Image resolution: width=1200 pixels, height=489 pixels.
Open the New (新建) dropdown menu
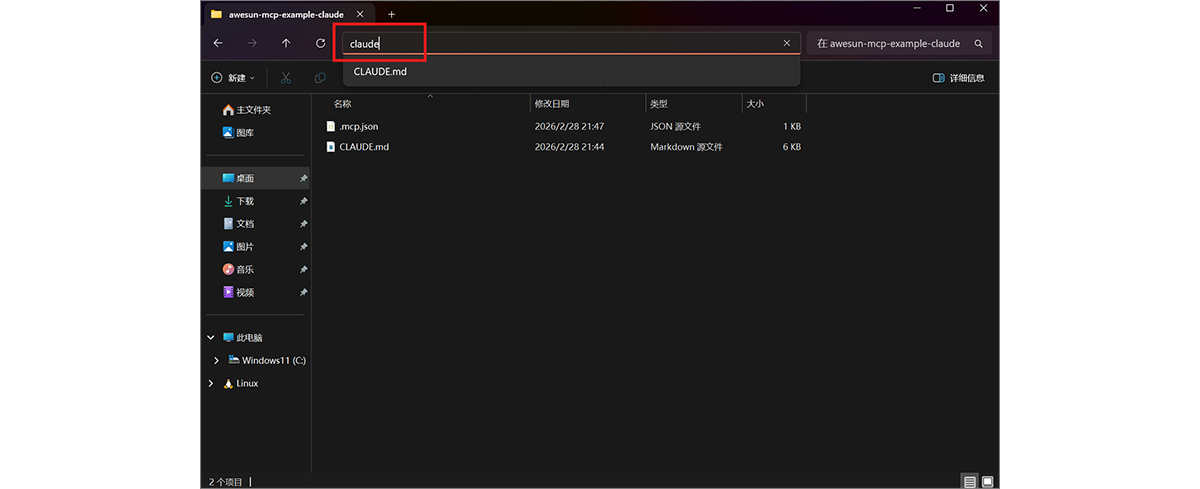tap(233, 78)
